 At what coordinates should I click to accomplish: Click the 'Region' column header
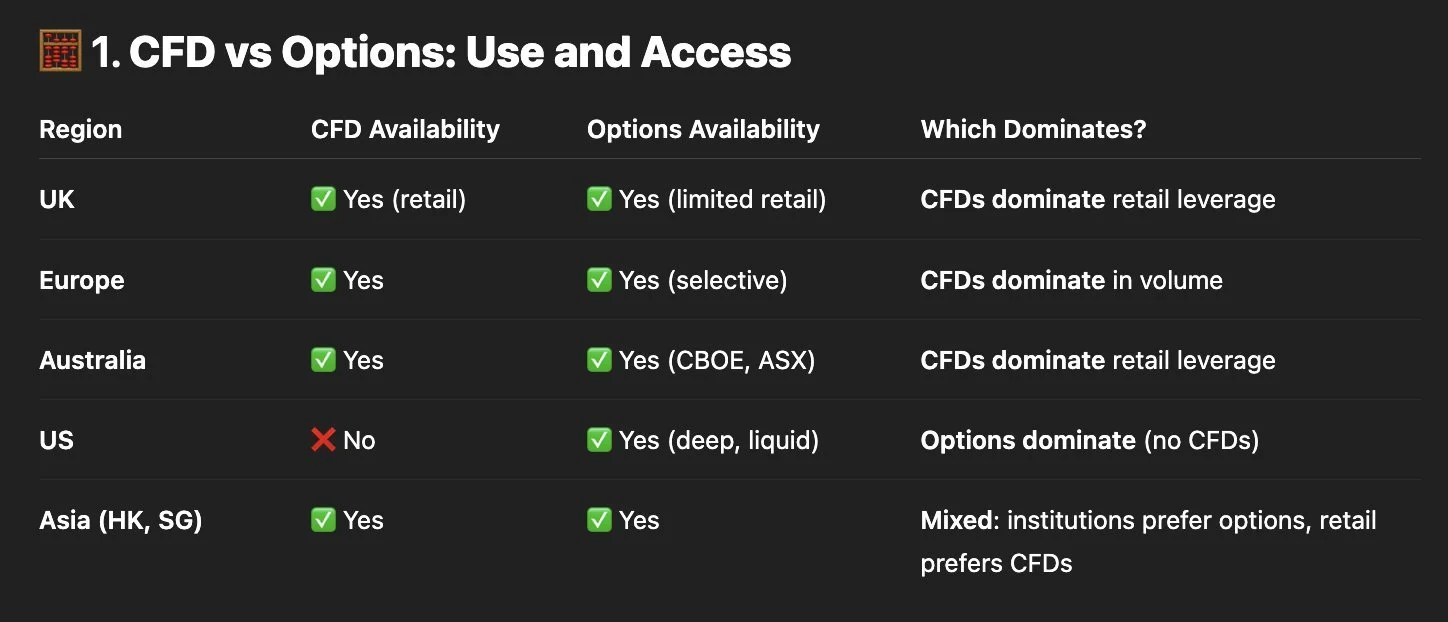pos(80,129)
